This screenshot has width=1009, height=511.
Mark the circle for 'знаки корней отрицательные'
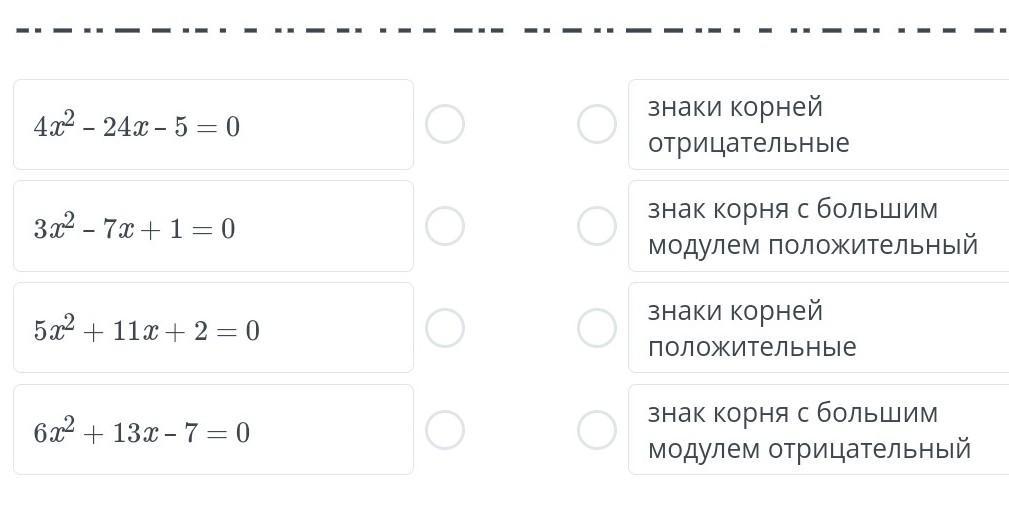click(597, 125)
